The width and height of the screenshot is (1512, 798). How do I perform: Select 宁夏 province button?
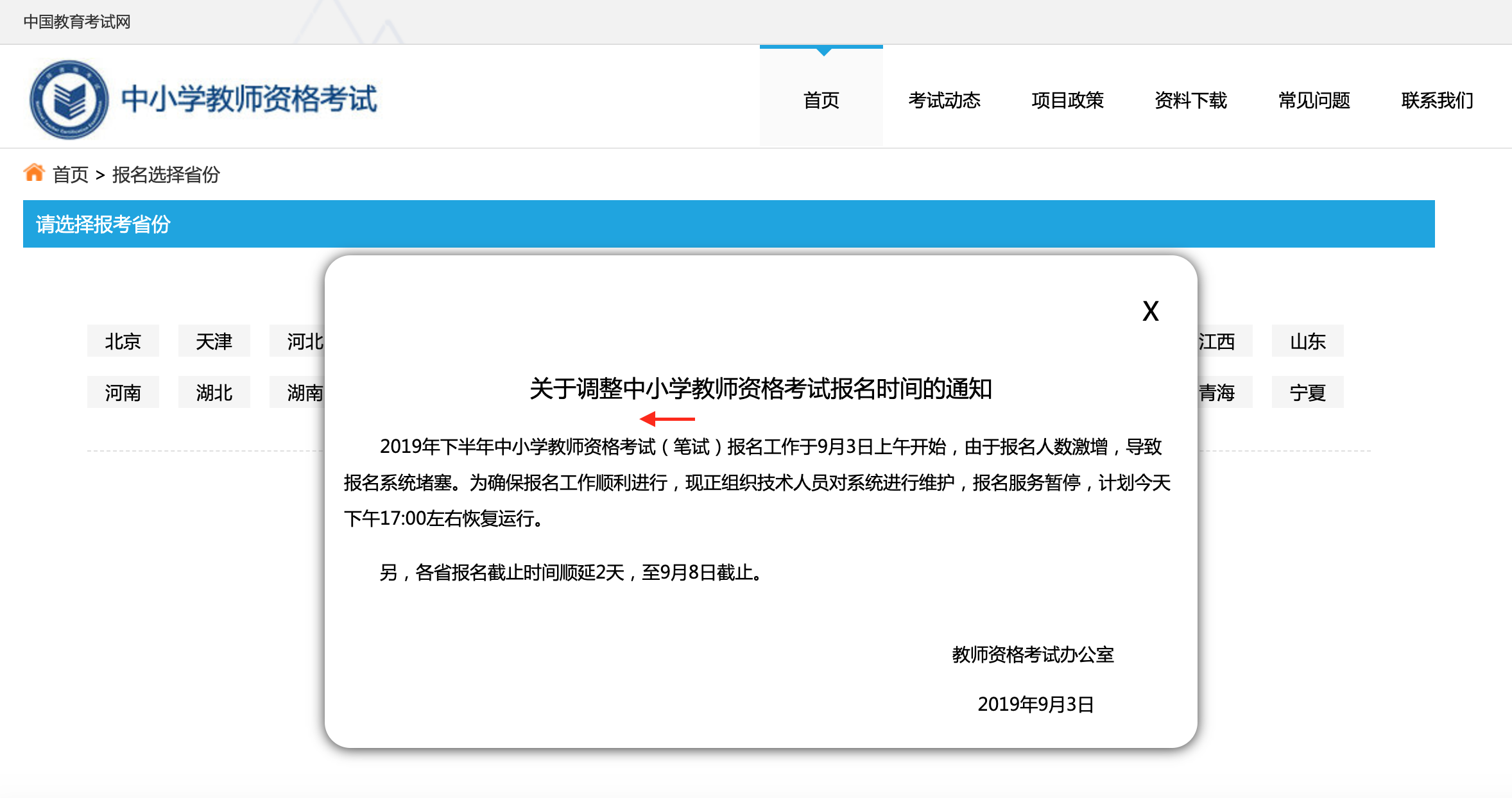tap(1307, 393)
